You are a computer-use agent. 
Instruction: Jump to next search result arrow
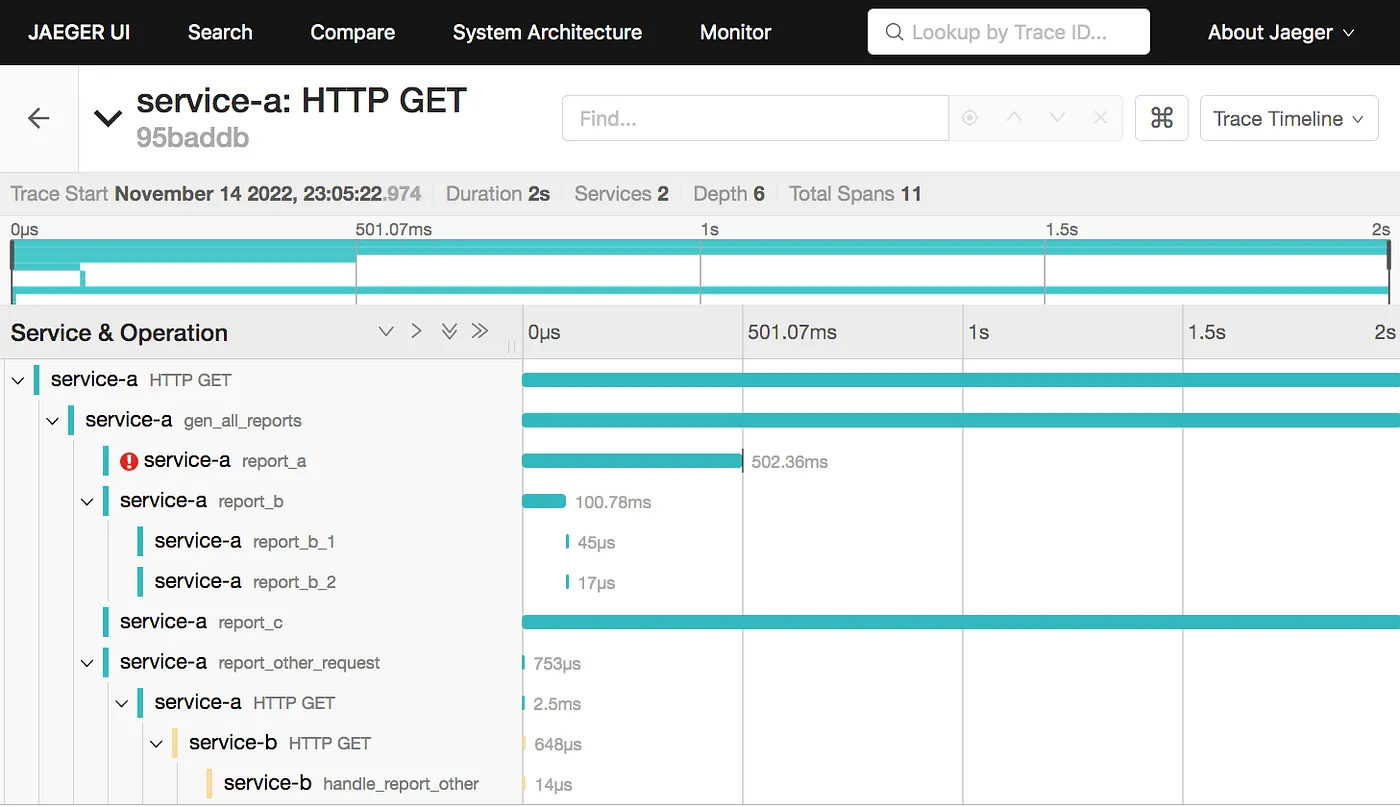tap(1057, 118)
